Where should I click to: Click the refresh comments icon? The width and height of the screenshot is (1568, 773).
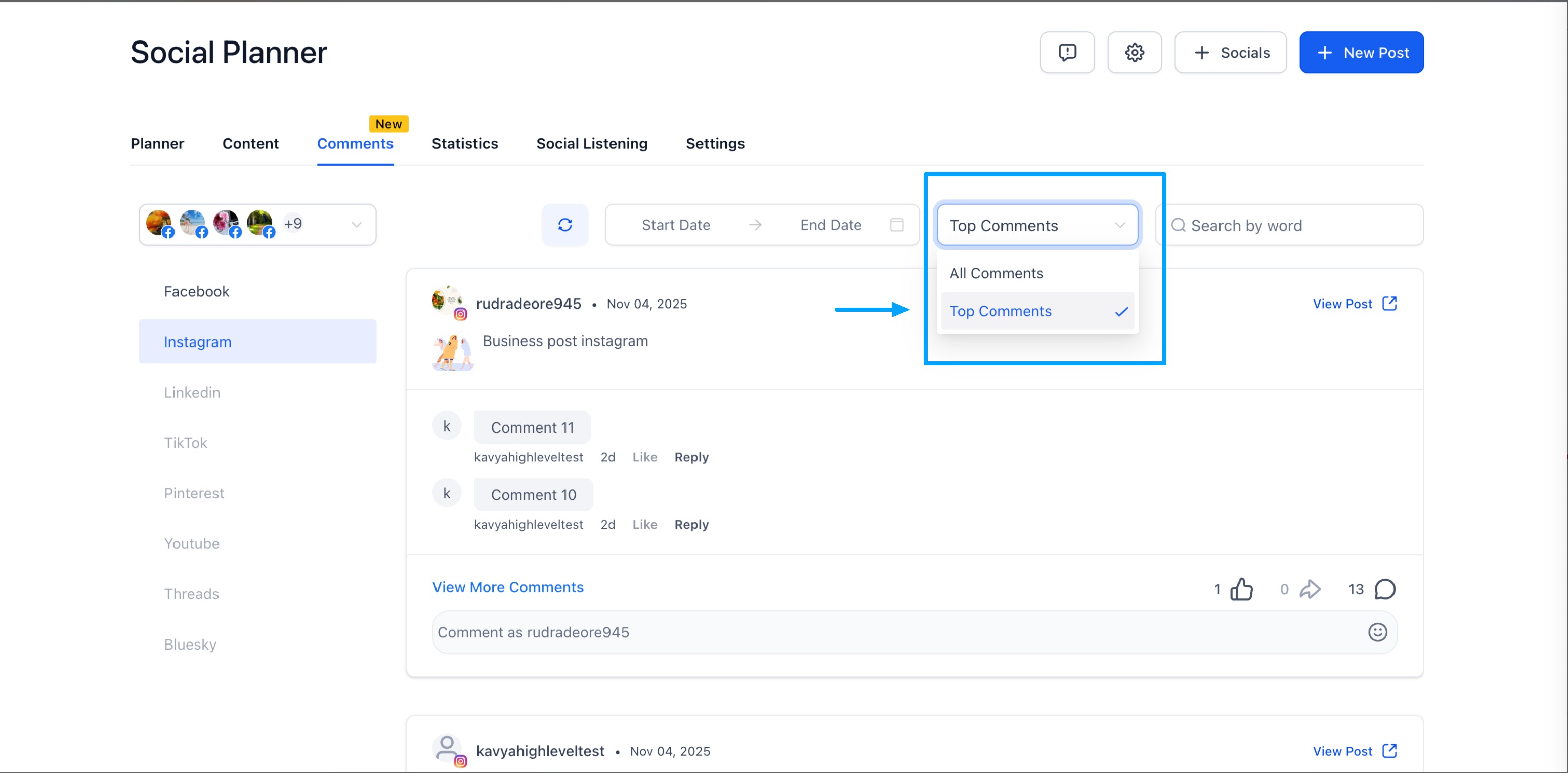tap(564, 225)
